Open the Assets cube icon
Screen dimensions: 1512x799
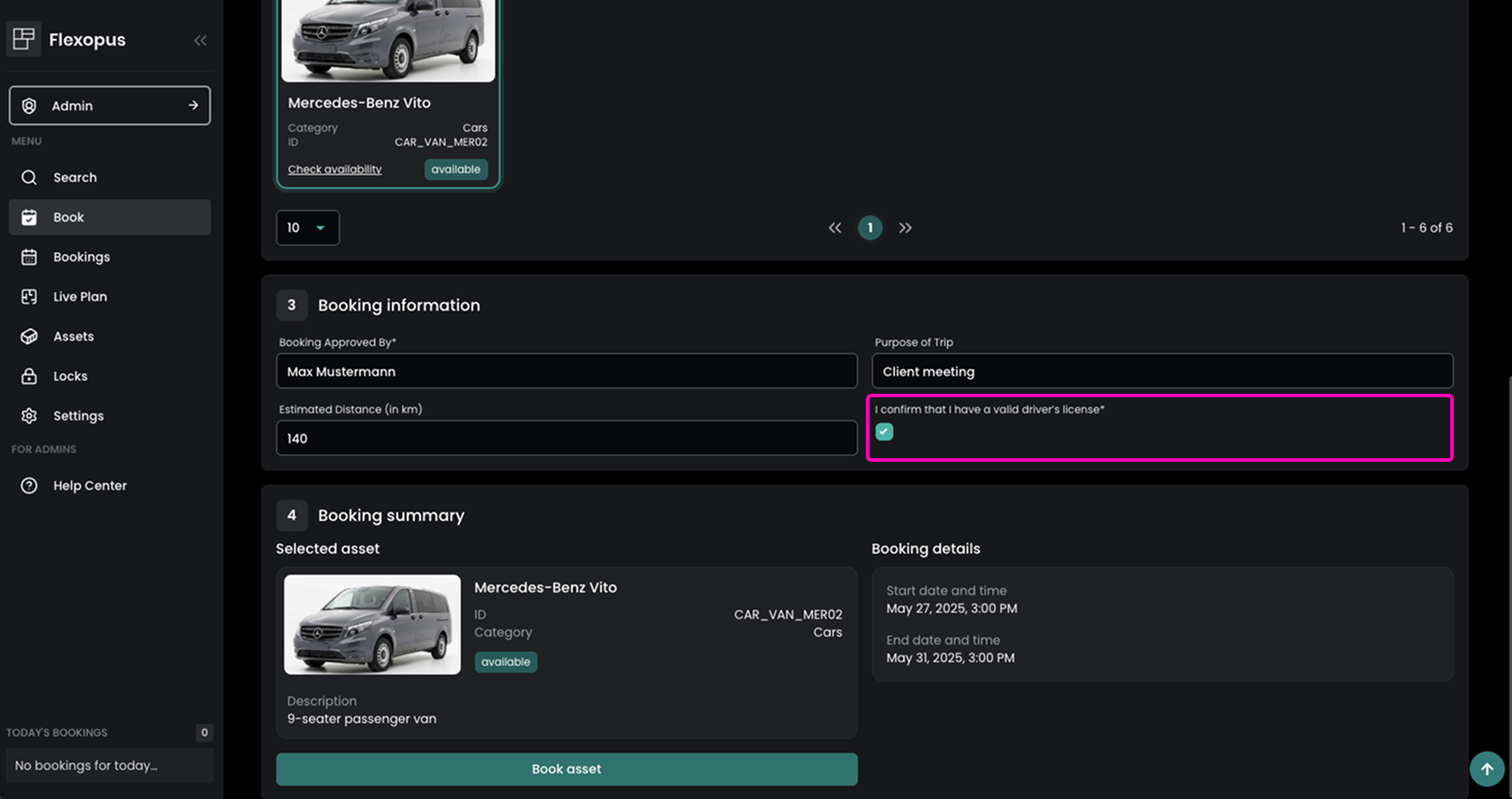click(29, 336)
